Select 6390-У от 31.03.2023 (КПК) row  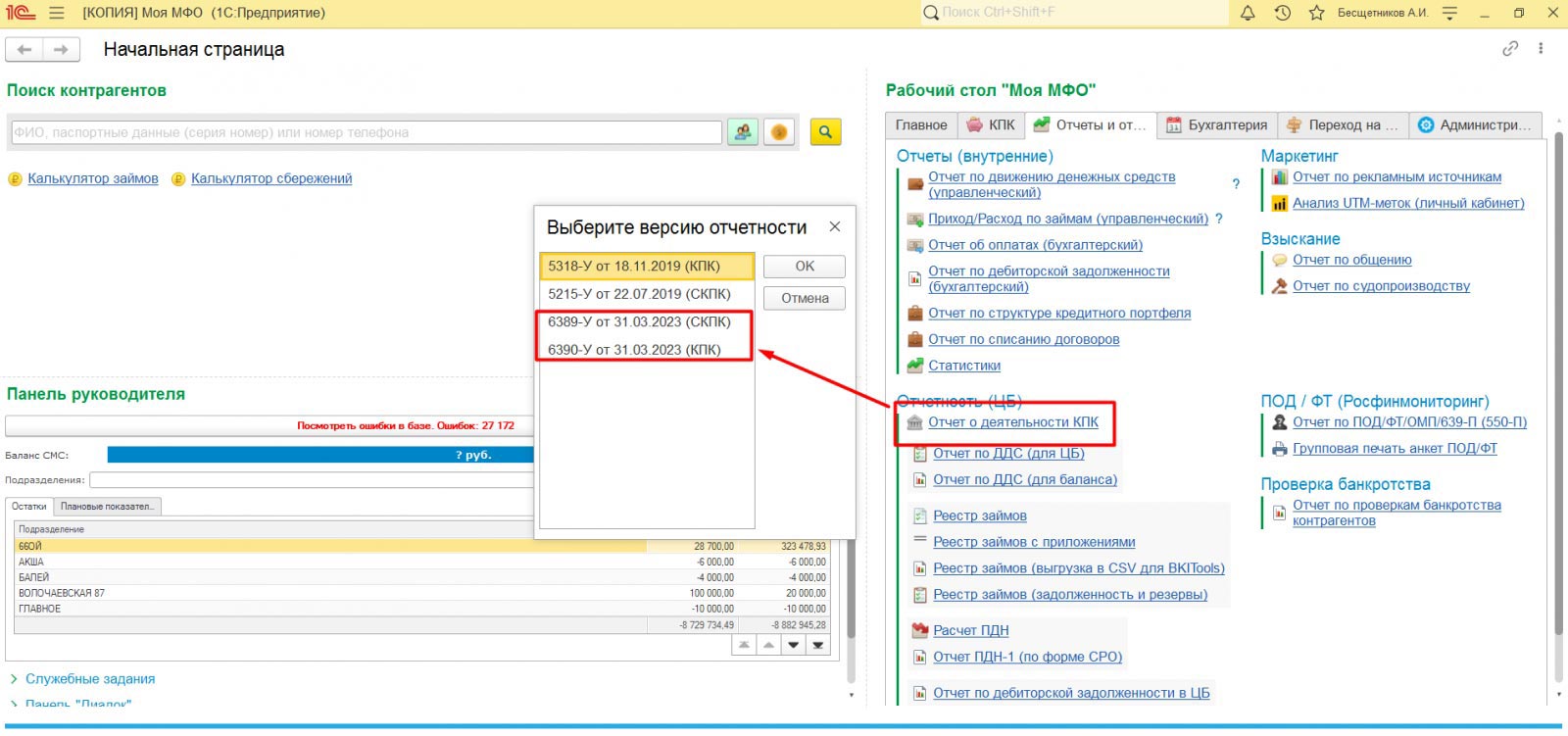pos(647,349)
